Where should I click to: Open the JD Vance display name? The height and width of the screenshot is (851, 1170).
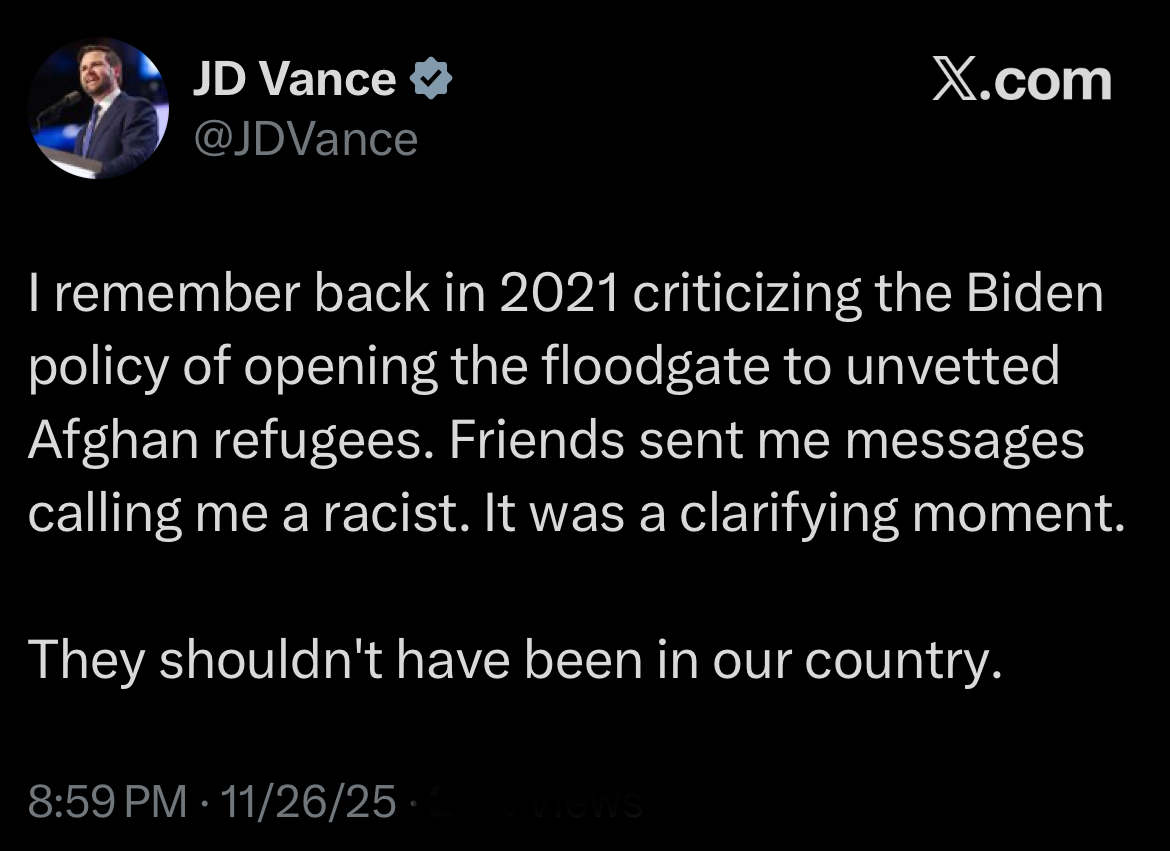coord(294,78)
